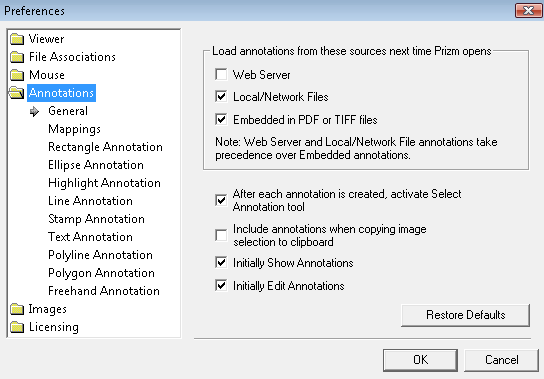Toggle Embedded in PDF or TIFF files
This screenshot has height=379, width=544.
pos(221,119)
